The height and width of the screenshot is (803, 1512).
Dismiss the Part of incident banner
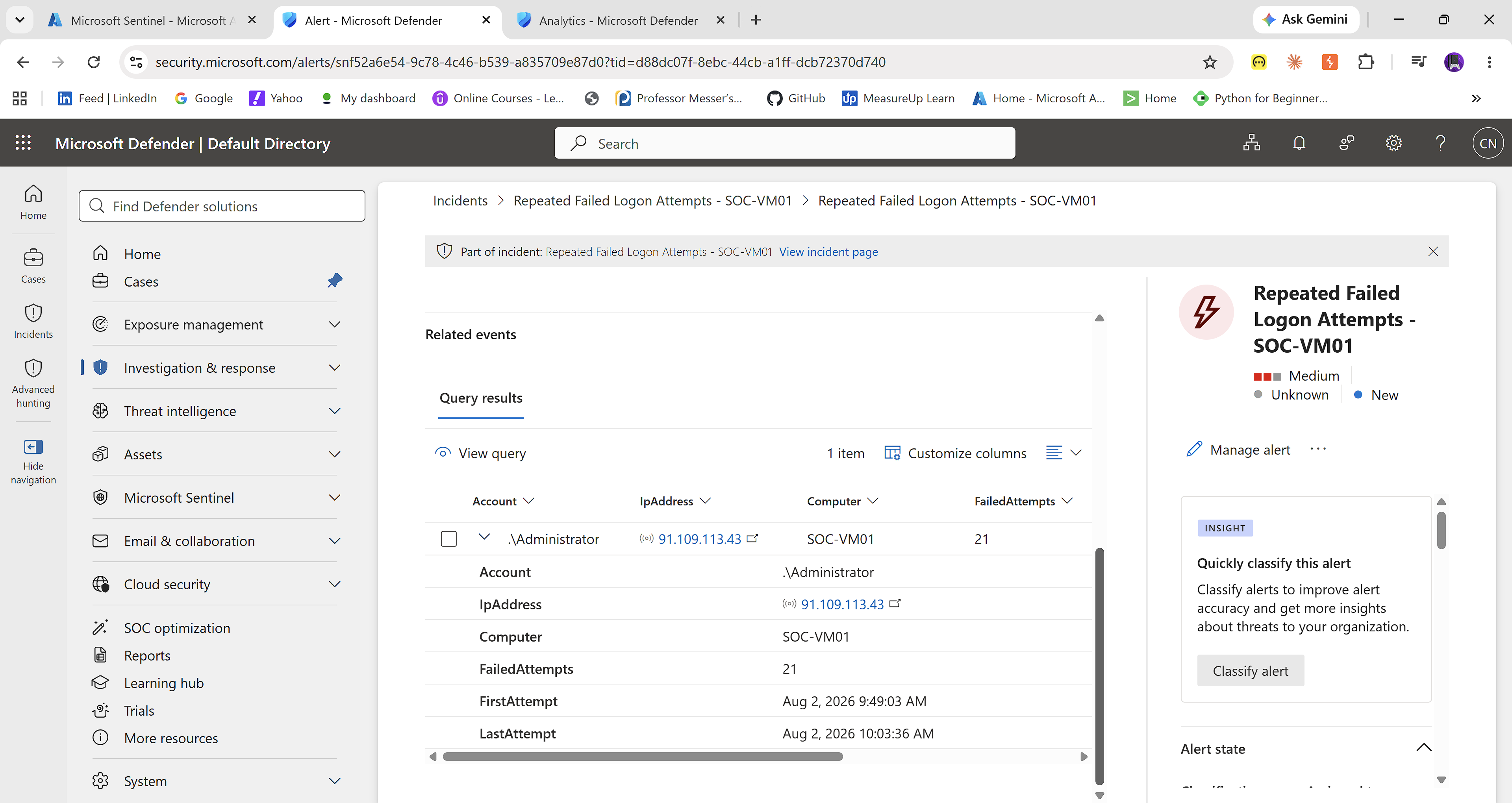pyautogui.click(x=1433, y=251)
